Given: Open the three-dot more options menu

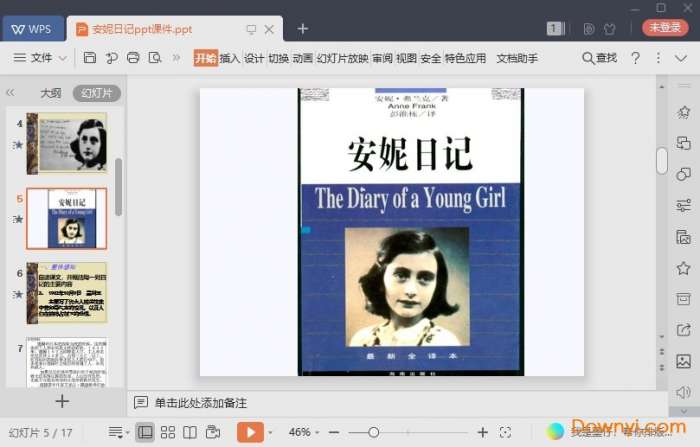Looking at the screenshot, I should (x=658, y=58).
